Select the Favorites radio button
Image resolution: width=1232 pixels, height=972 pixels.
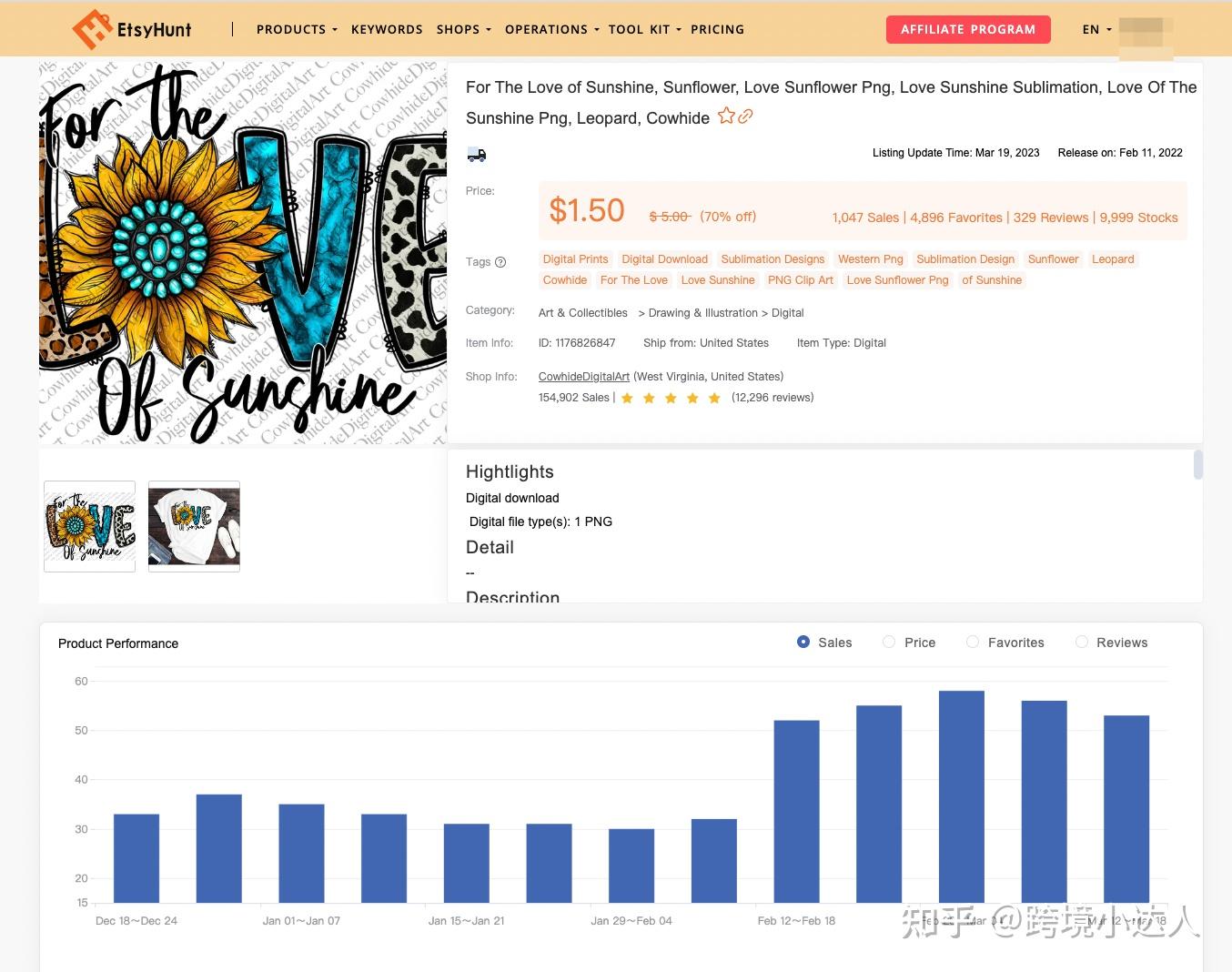tap(973, 642)
